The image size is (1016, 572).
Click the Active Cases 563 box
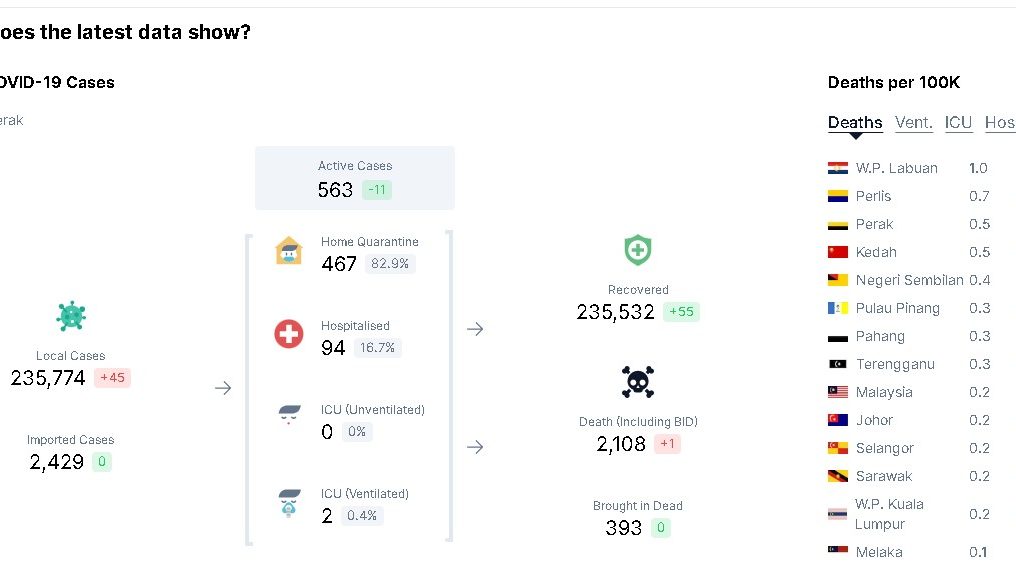355,178
